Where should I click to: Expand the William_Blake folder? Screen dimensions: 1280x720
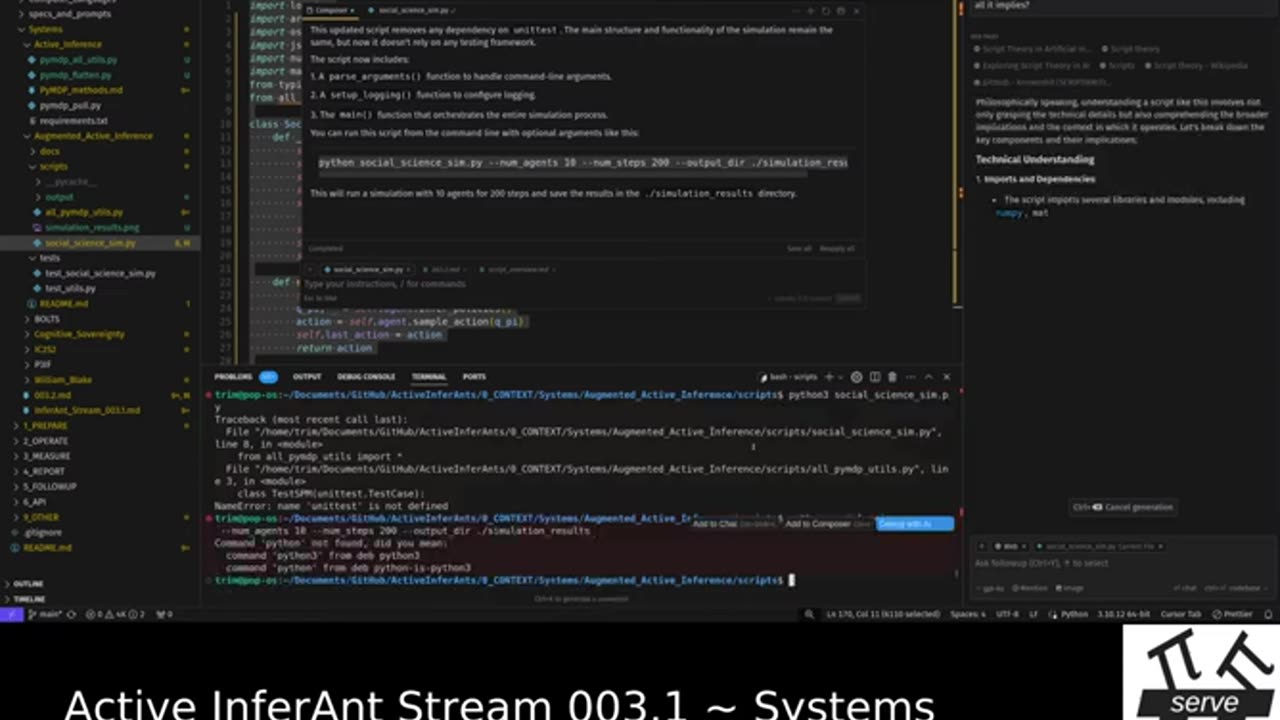63,380
